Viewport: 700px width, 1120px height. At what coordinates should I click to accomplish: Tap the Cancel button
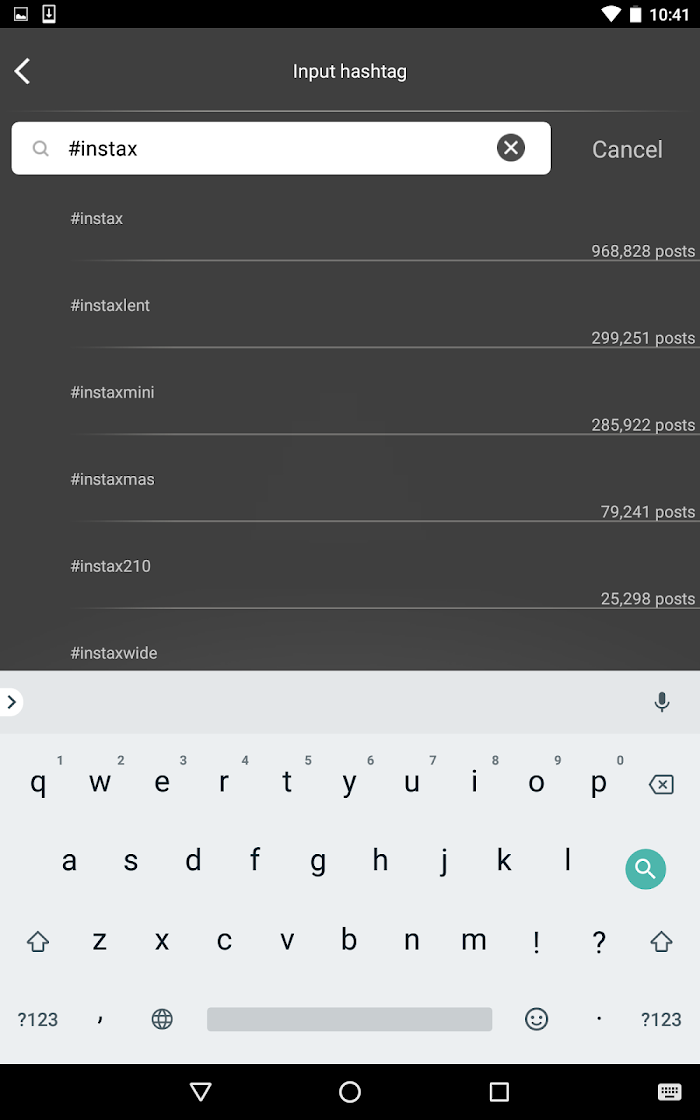(627, 149)
